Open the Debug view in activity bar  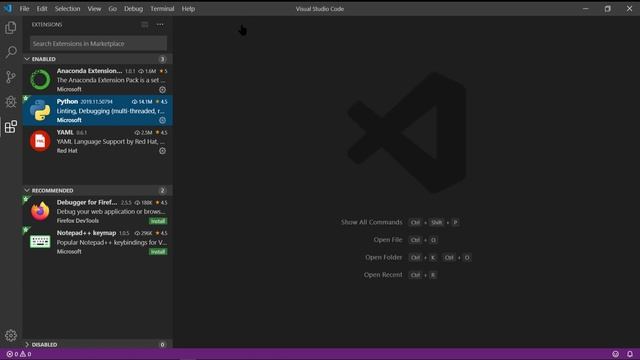click(x=11, y=102)
